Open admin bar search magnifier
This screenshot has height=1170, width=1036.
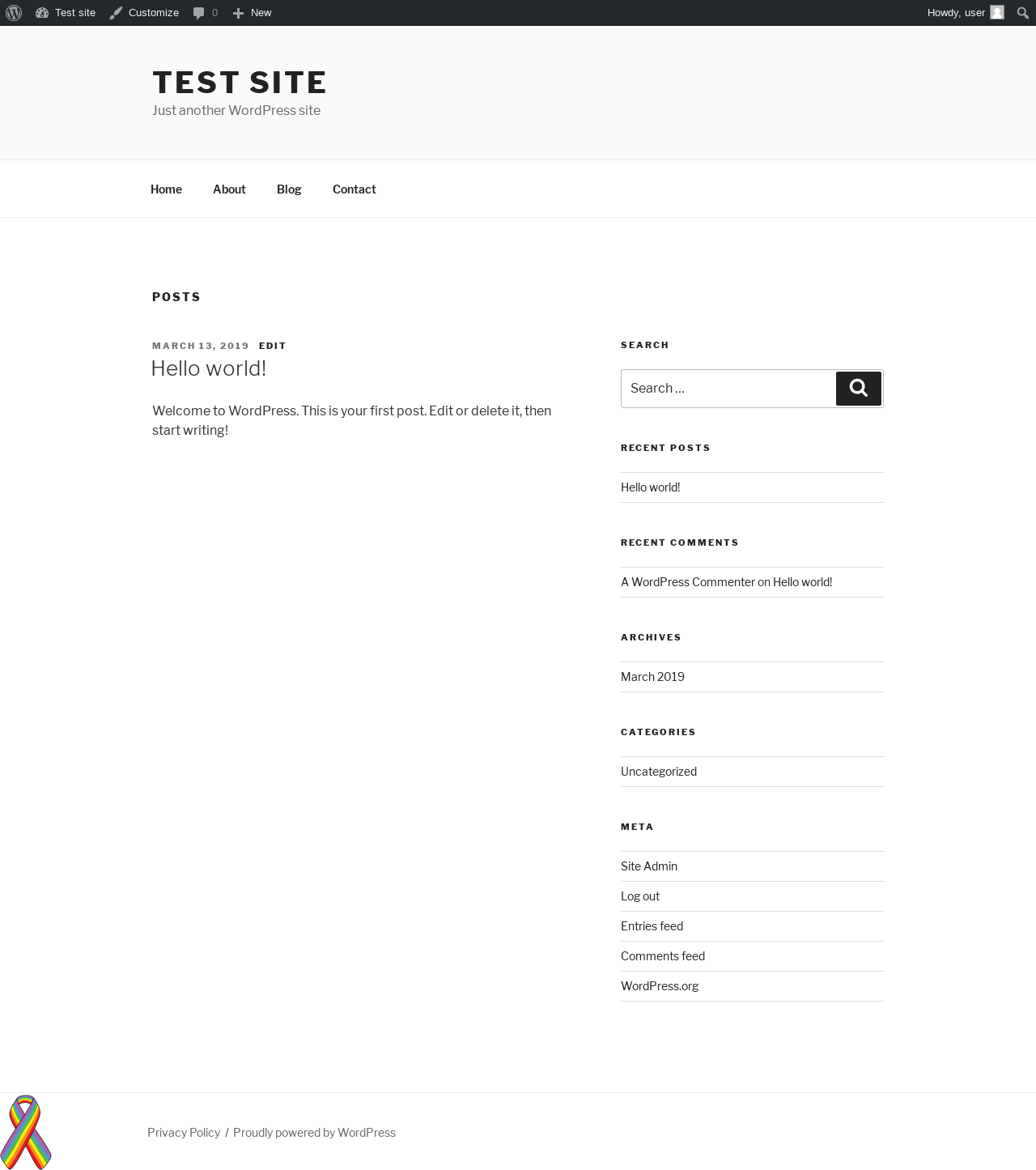1023,13
